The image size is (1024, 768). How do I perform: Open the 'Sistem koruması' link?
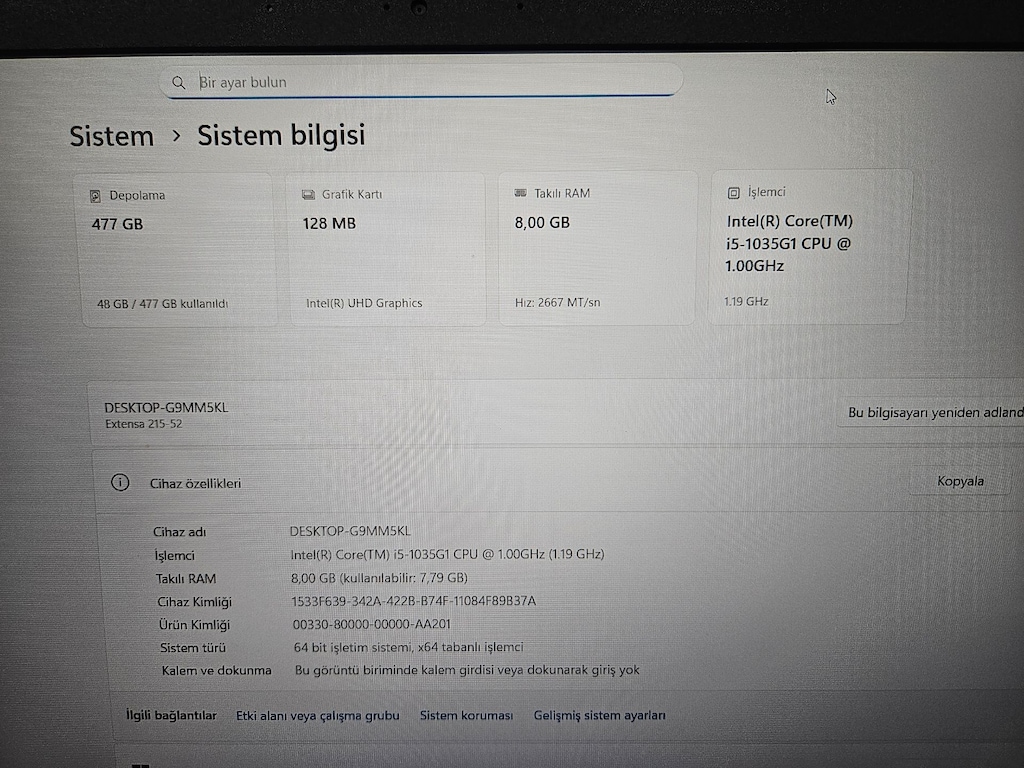[466, 716]
